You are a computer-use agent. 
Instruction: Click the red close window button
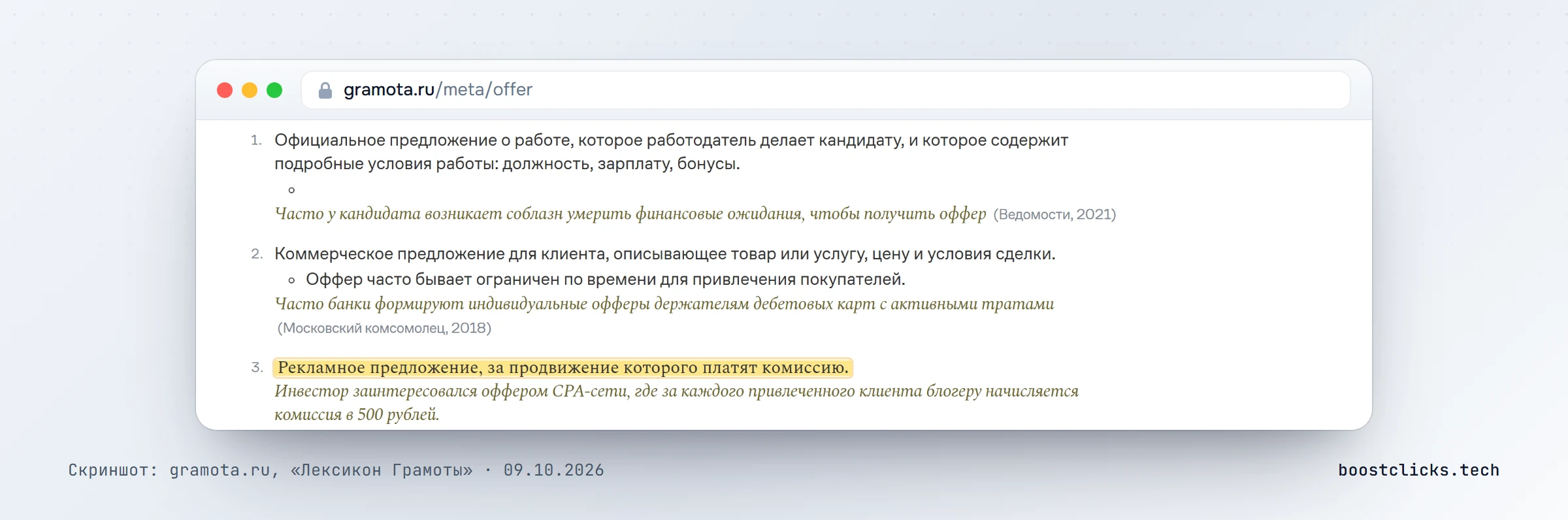coord(225,90)
